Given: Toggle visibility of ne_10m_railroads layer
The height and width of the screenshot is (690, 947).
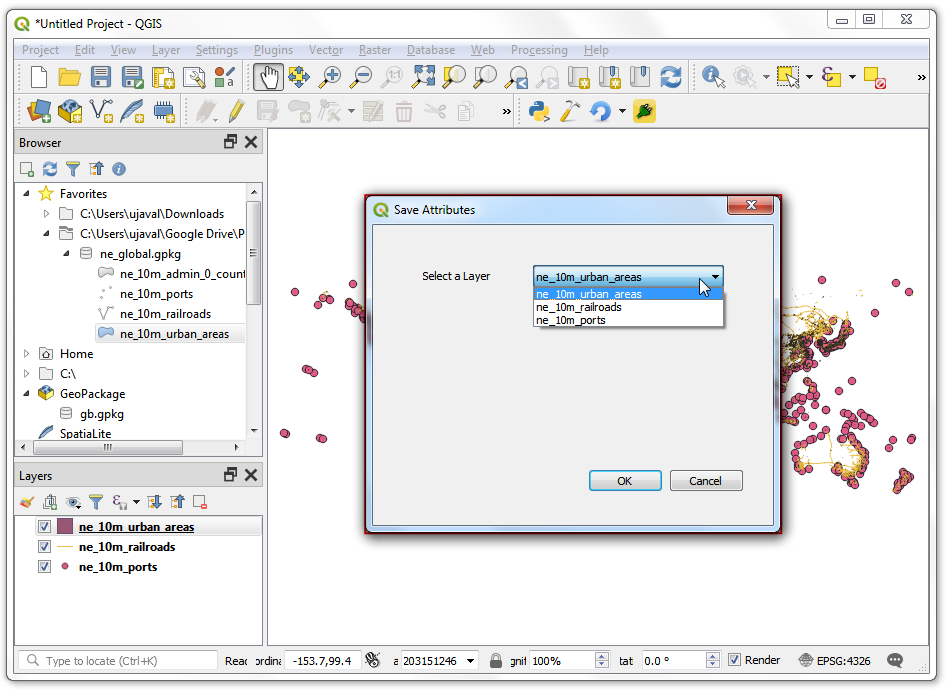Looking at the screenshot, I should (44, 547).
